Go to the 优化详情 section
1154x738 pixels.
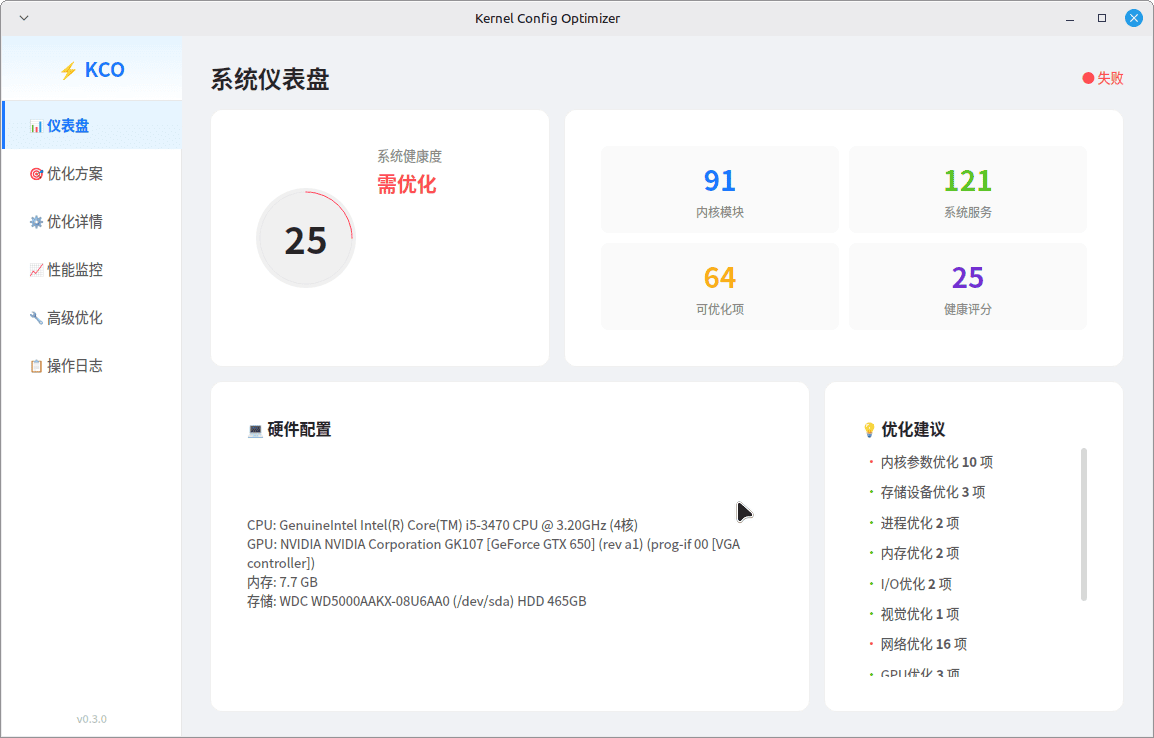tap(92, 221)
